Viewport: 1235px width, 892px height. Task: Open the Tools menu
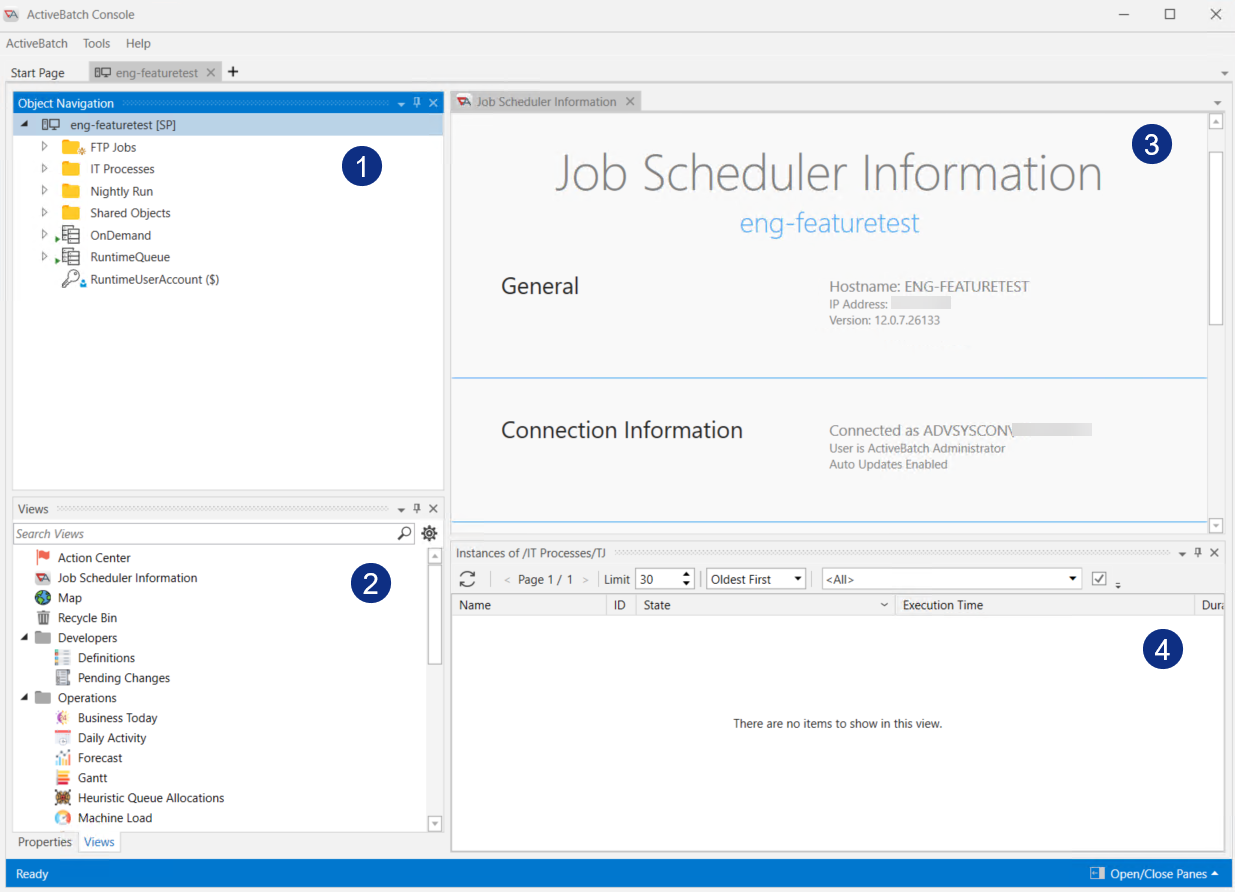(x=96, y=43)
